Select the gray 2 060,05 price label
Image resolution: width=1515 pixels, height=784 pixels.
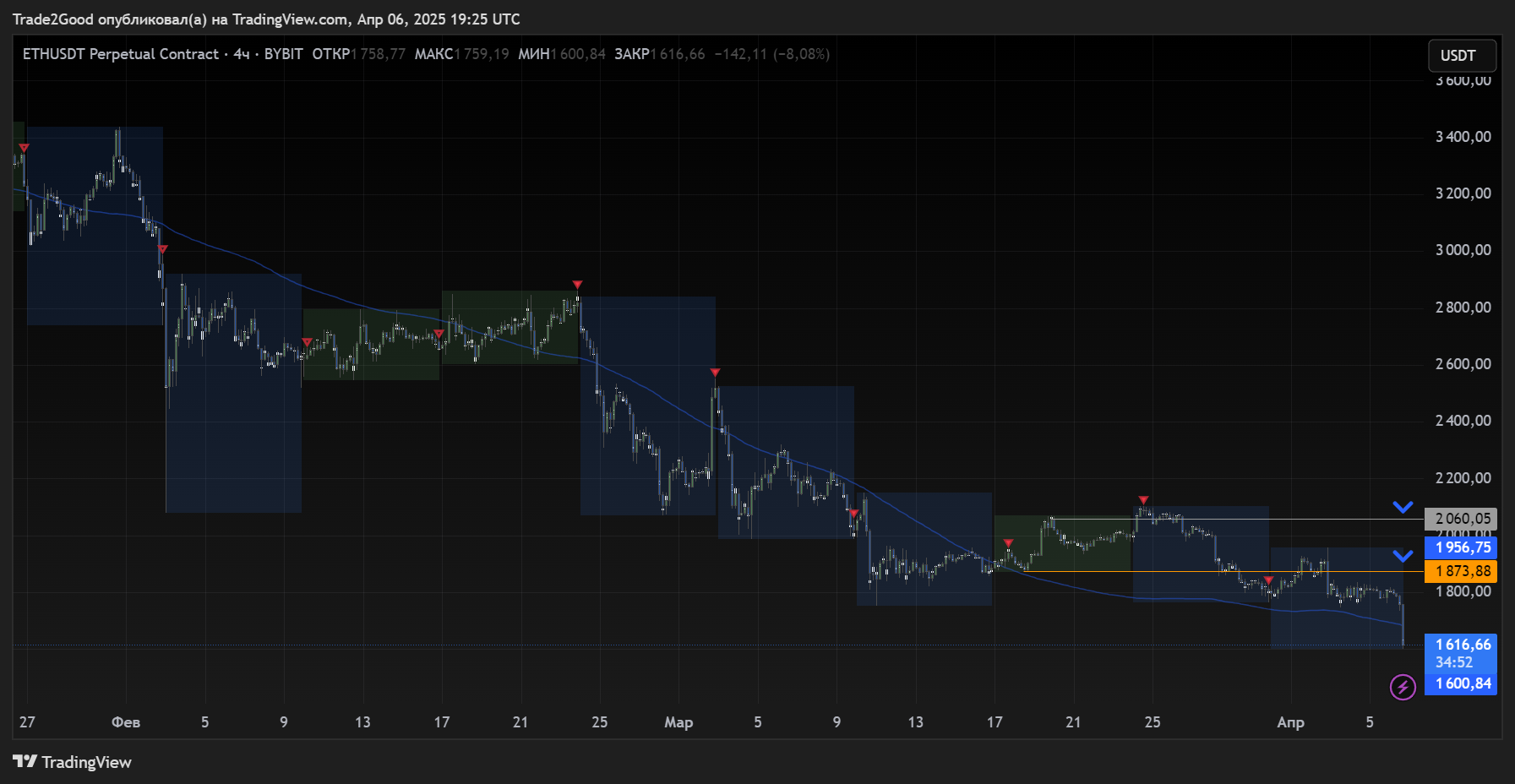point(1461,519)
